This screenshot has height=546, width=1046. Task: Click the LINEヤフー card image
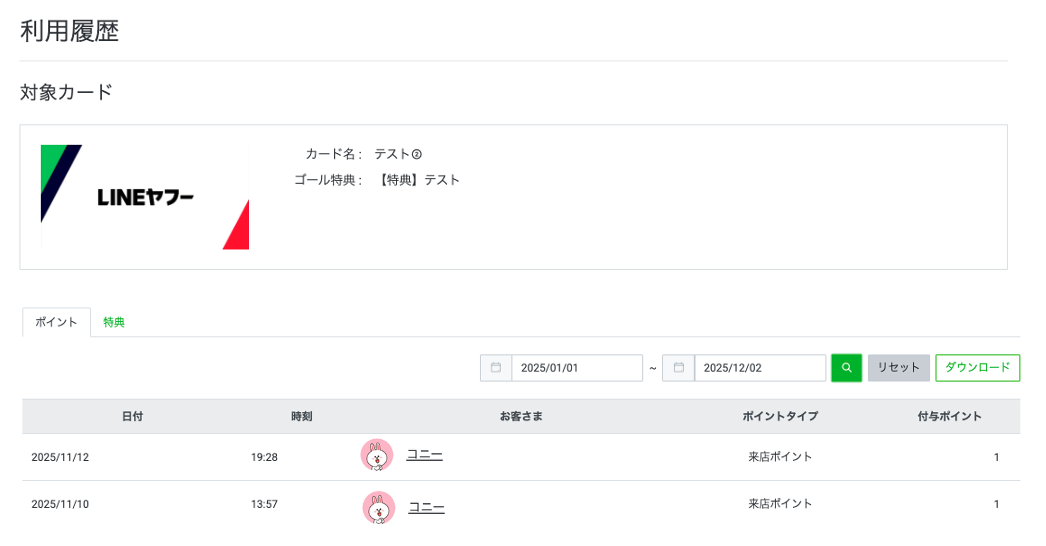[145, 197]
